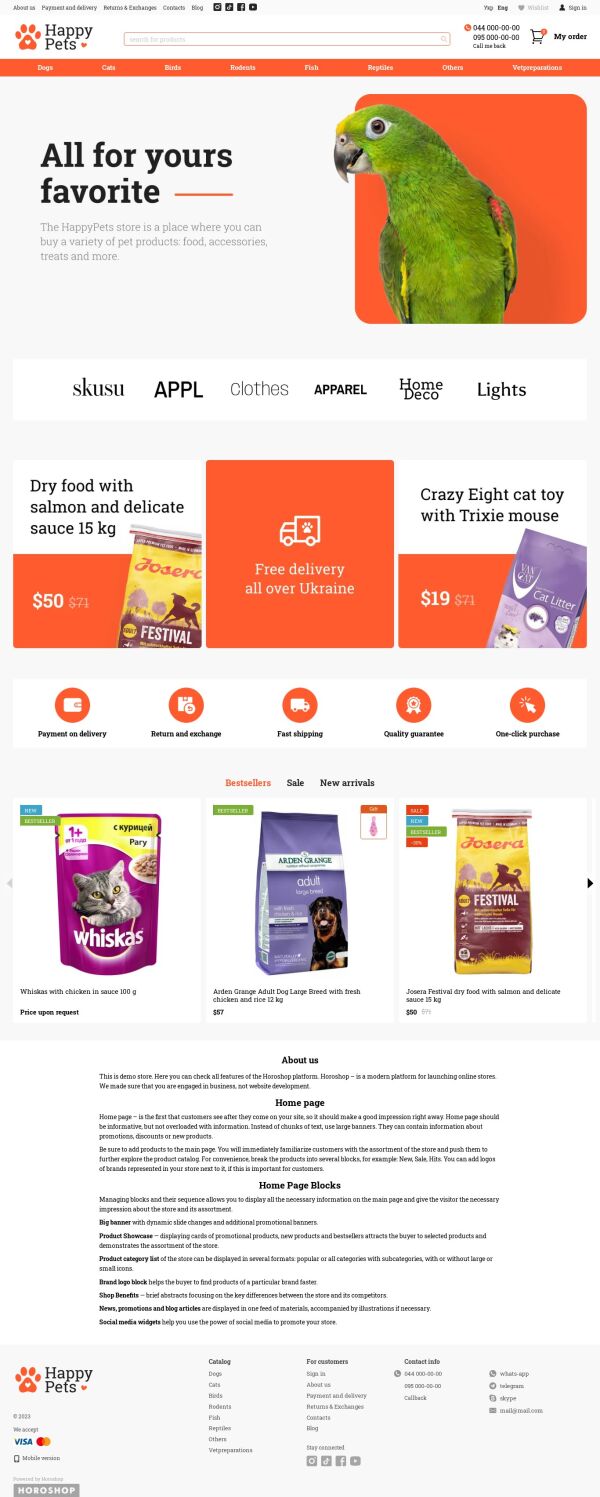Select the Sale products tab
This screenshot has width=600, height=1497.
(295, 783)
